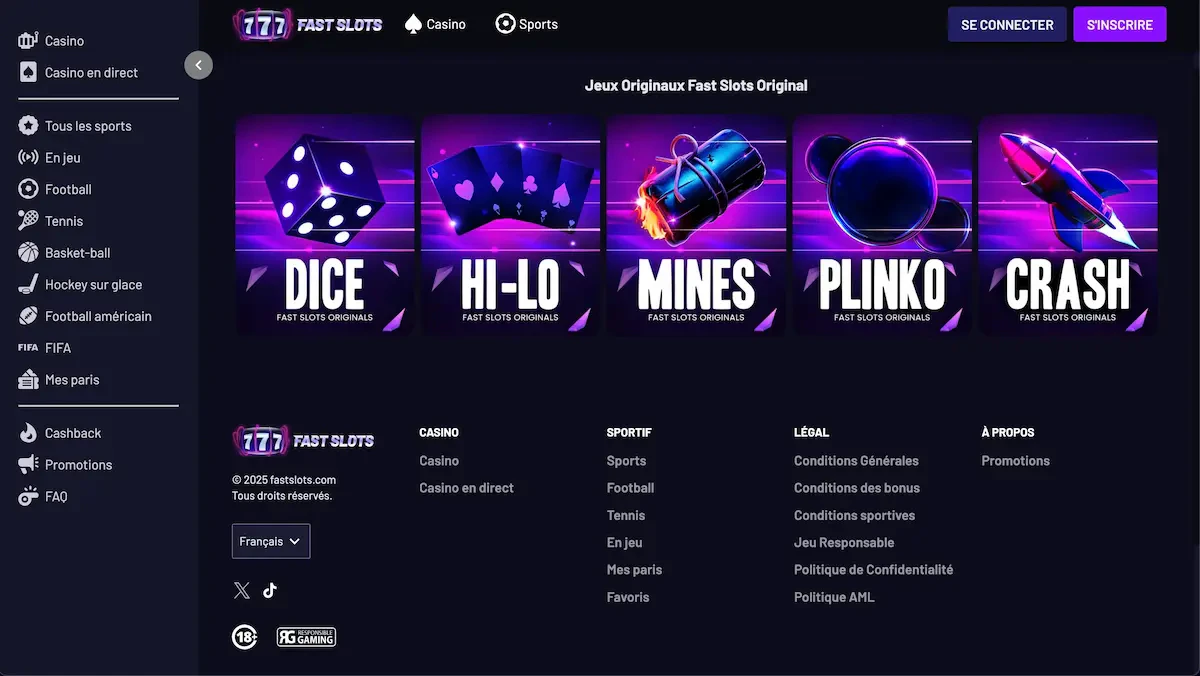Click the TikTok social icon
Screen dimensions: 1200x676
[268, 590]
